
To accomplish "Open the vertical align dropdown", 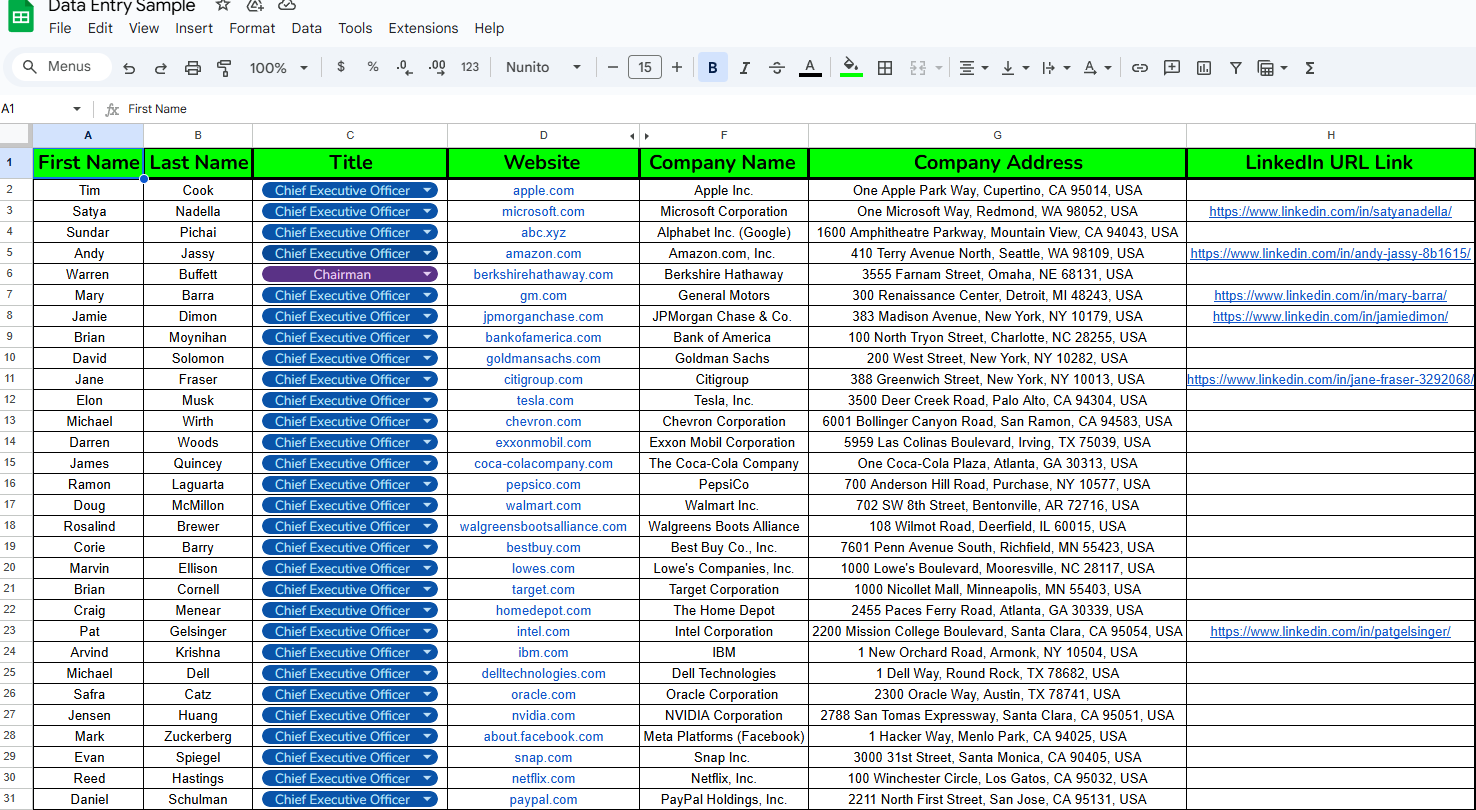I will [1014, 68].
